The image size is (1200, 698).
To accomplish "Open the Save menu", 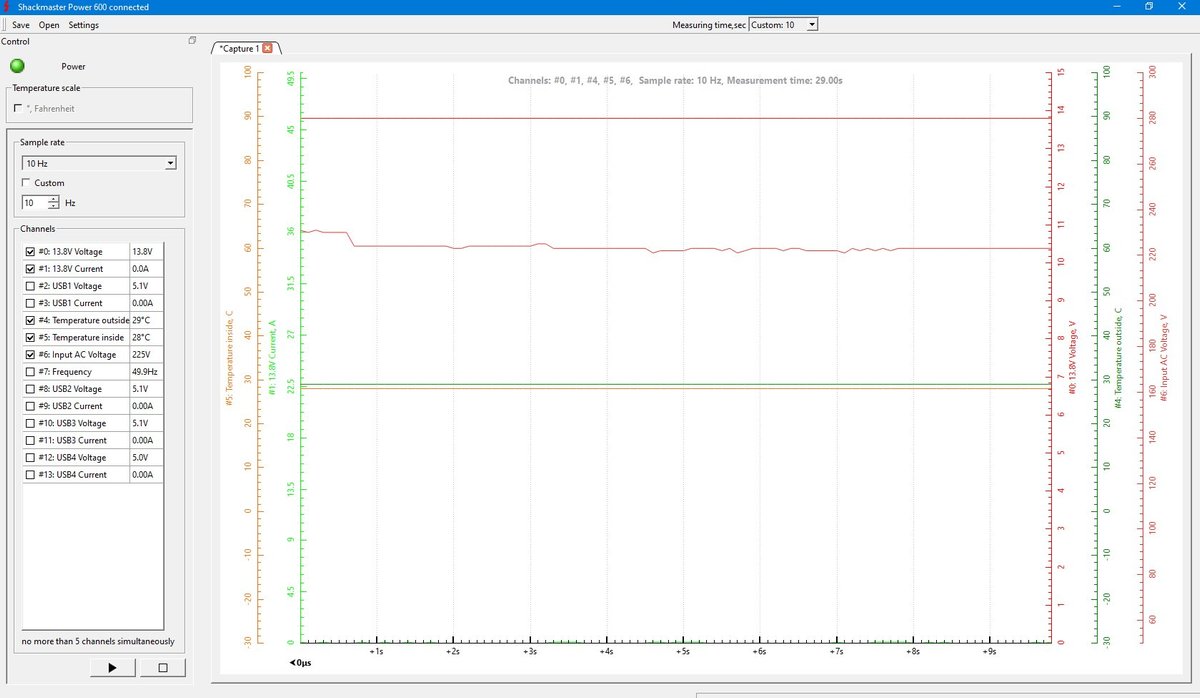I will pyautogui.click(x=20, y=25).
